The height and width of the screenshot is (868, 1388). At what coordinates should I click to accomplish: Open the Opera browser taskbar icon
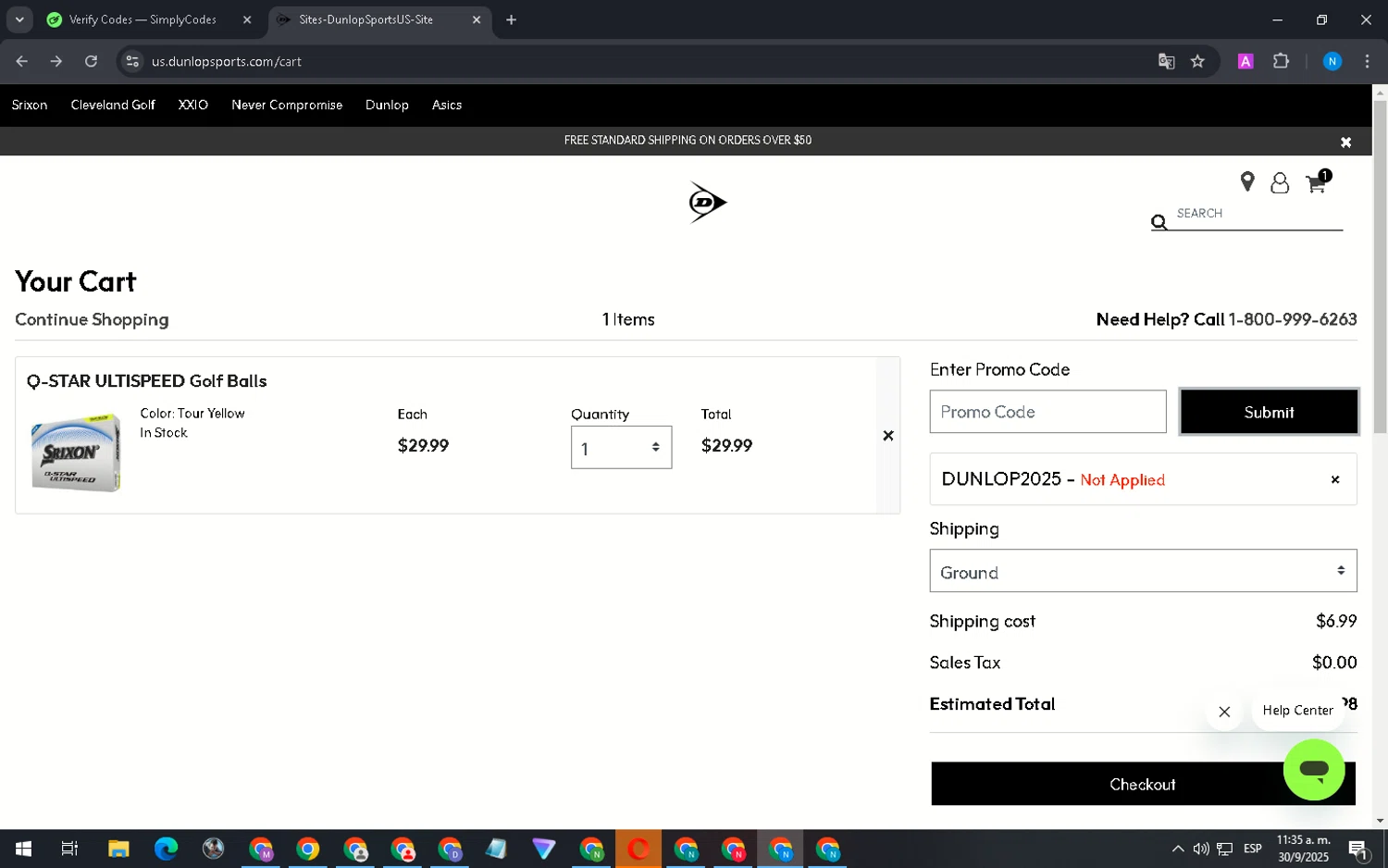(x=638, y=849)
